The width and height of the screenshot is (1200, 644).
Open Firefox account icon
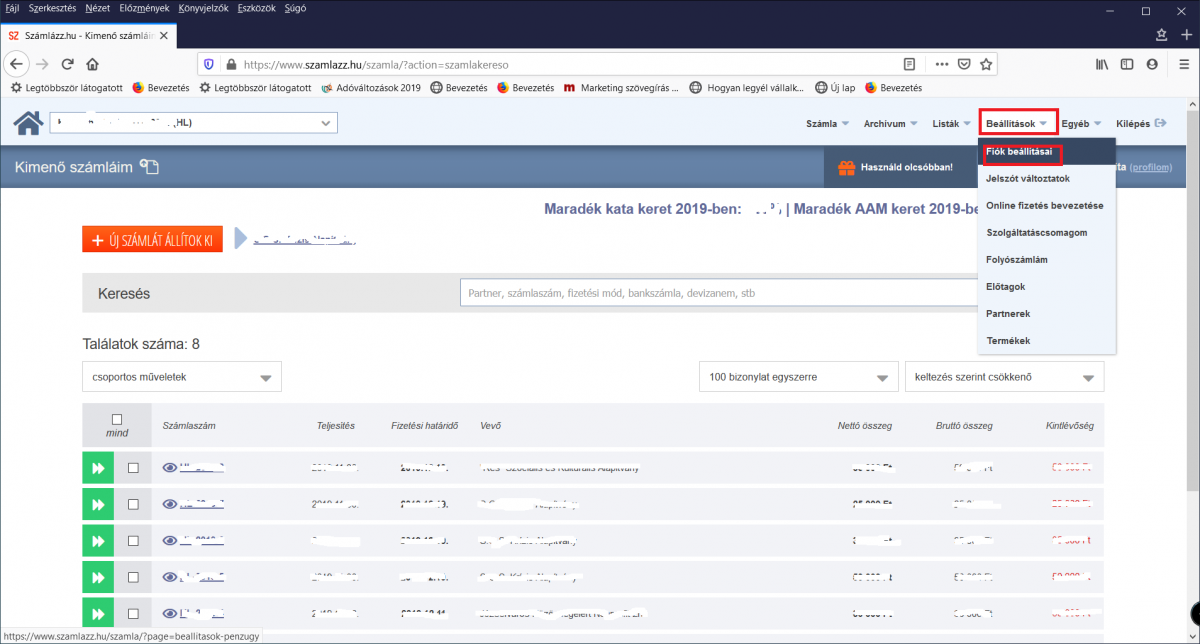coord(1153,64)
